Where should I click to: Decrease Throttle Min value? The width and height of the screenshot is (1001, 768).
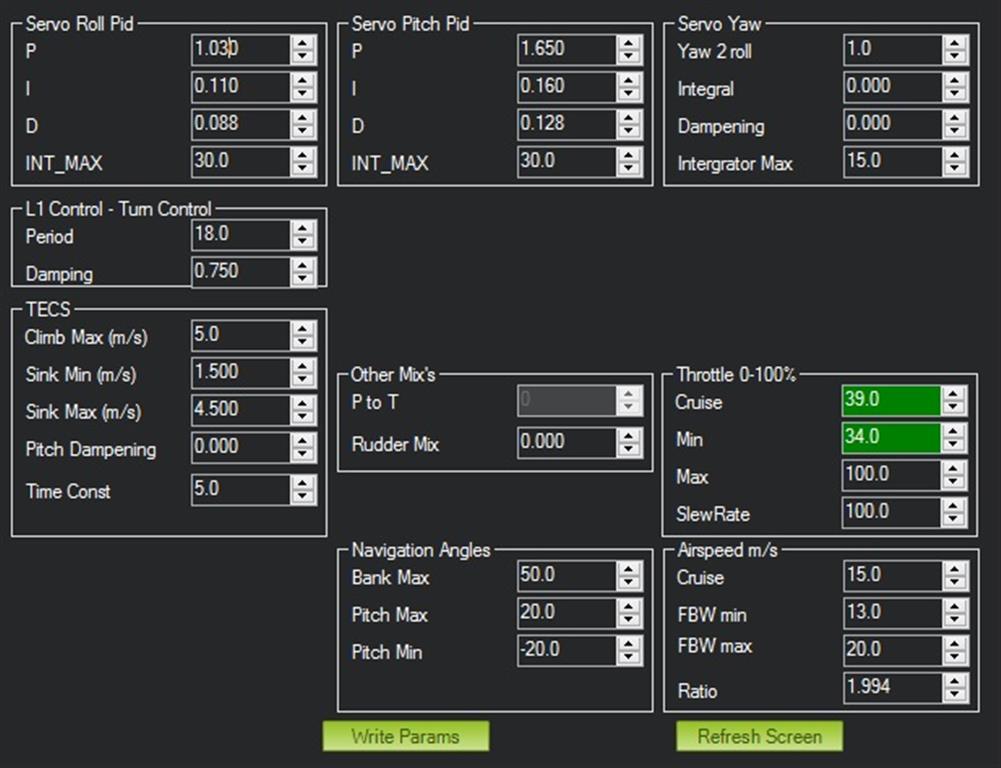tap(954, 446)
